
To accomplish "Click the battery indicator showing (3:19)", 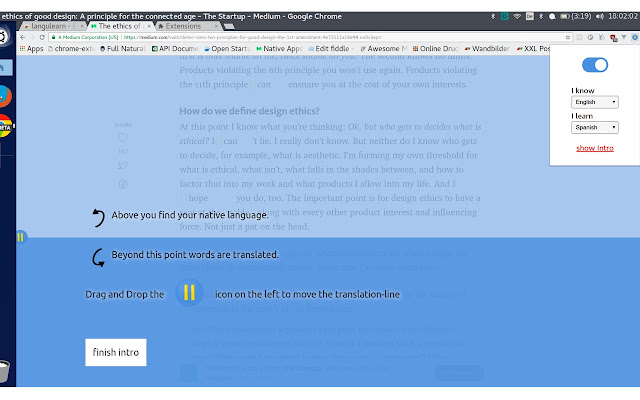I will (x=576, y=16).
